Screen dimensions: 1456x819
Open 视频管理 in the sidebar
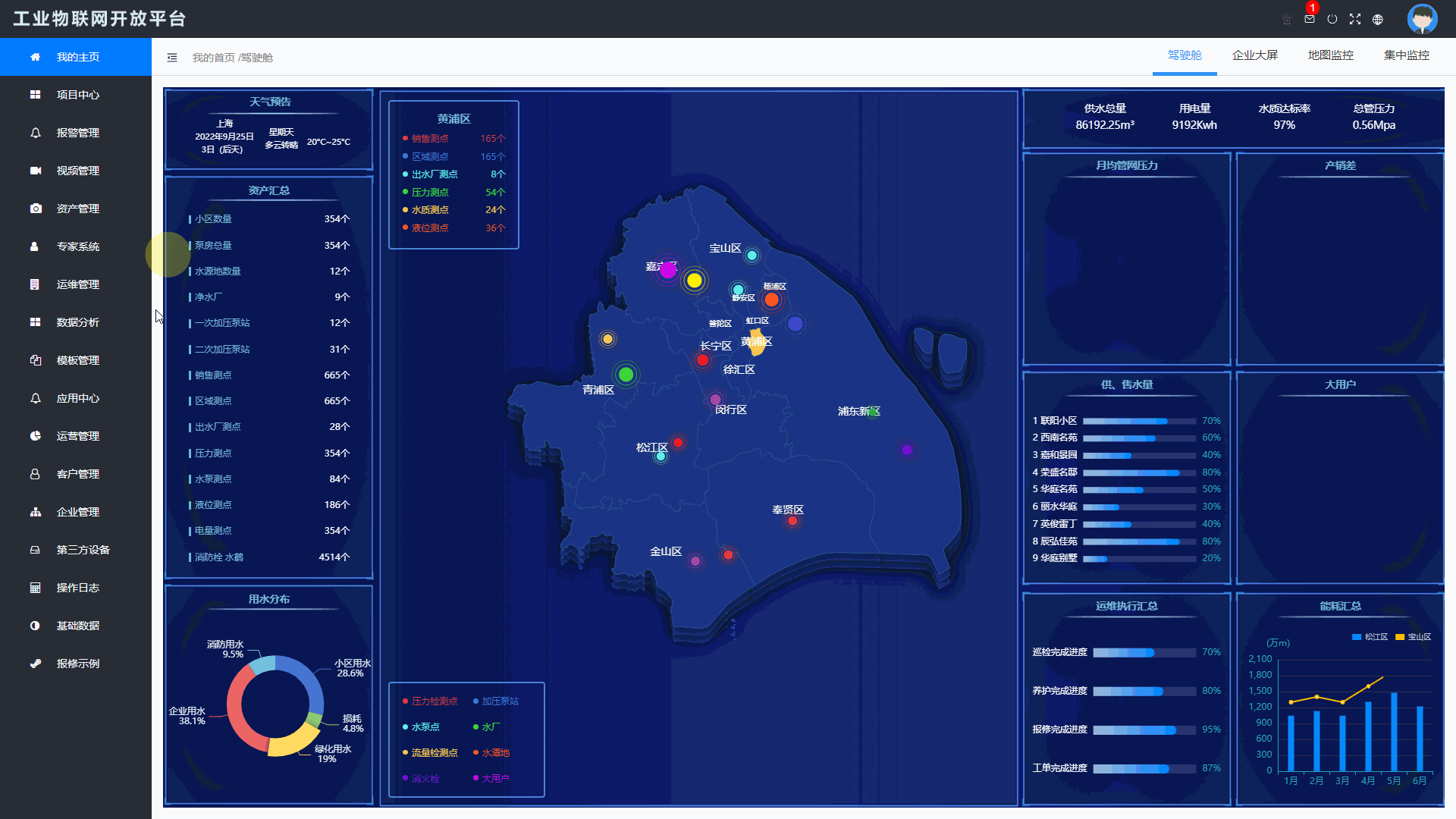coord(77,171)
